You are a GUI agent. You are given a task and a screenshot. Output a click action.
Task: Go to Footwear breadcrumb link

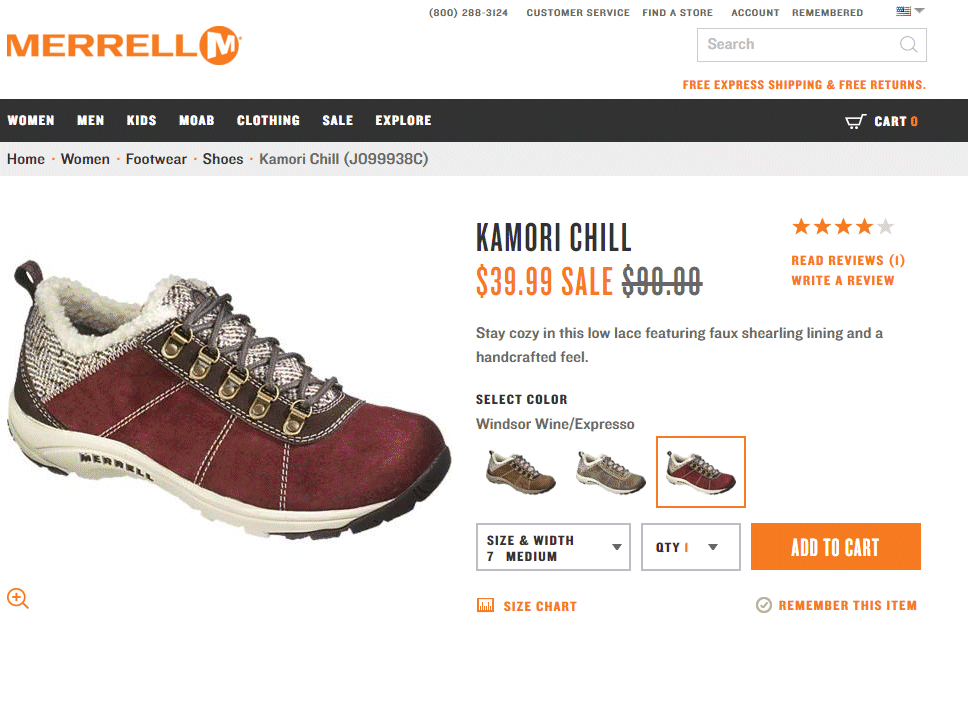click(156, 159)
